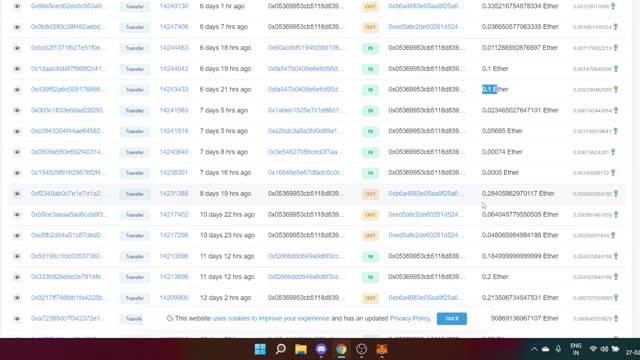Open transaction hash 0xa72385dc7f342372e1...
The height and width of the screenshot is (360, 640).
(68, 318)
